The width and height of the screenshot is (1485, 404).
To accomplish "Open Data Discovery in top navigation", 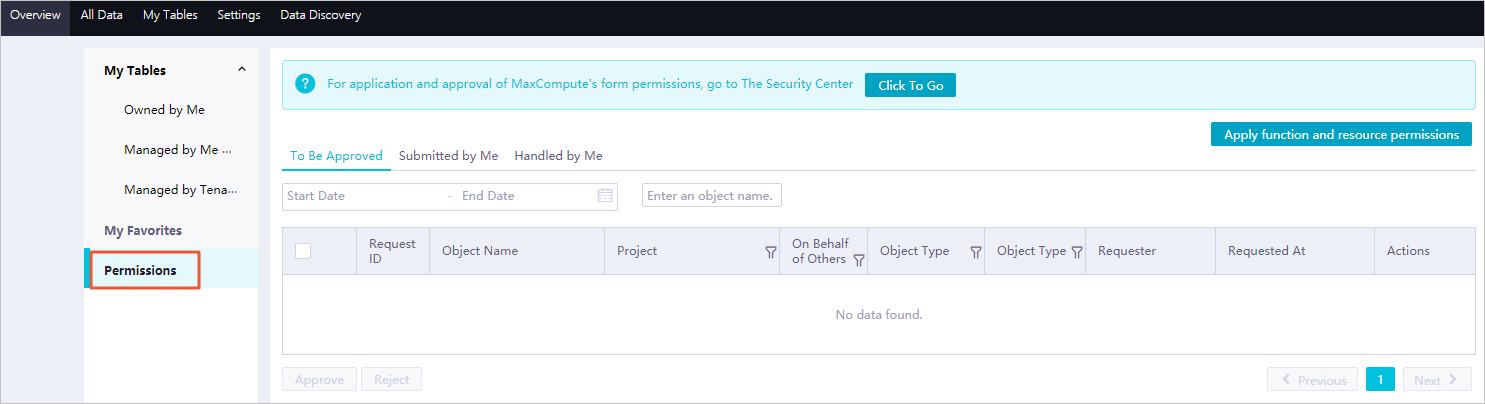I will (321, 15).
